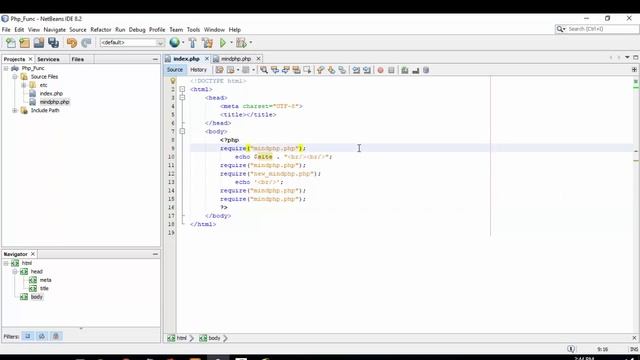The height and width of the screenshot is (360, 640).
Task: Click the red Start Macro Recording icon
Action: 380,70
